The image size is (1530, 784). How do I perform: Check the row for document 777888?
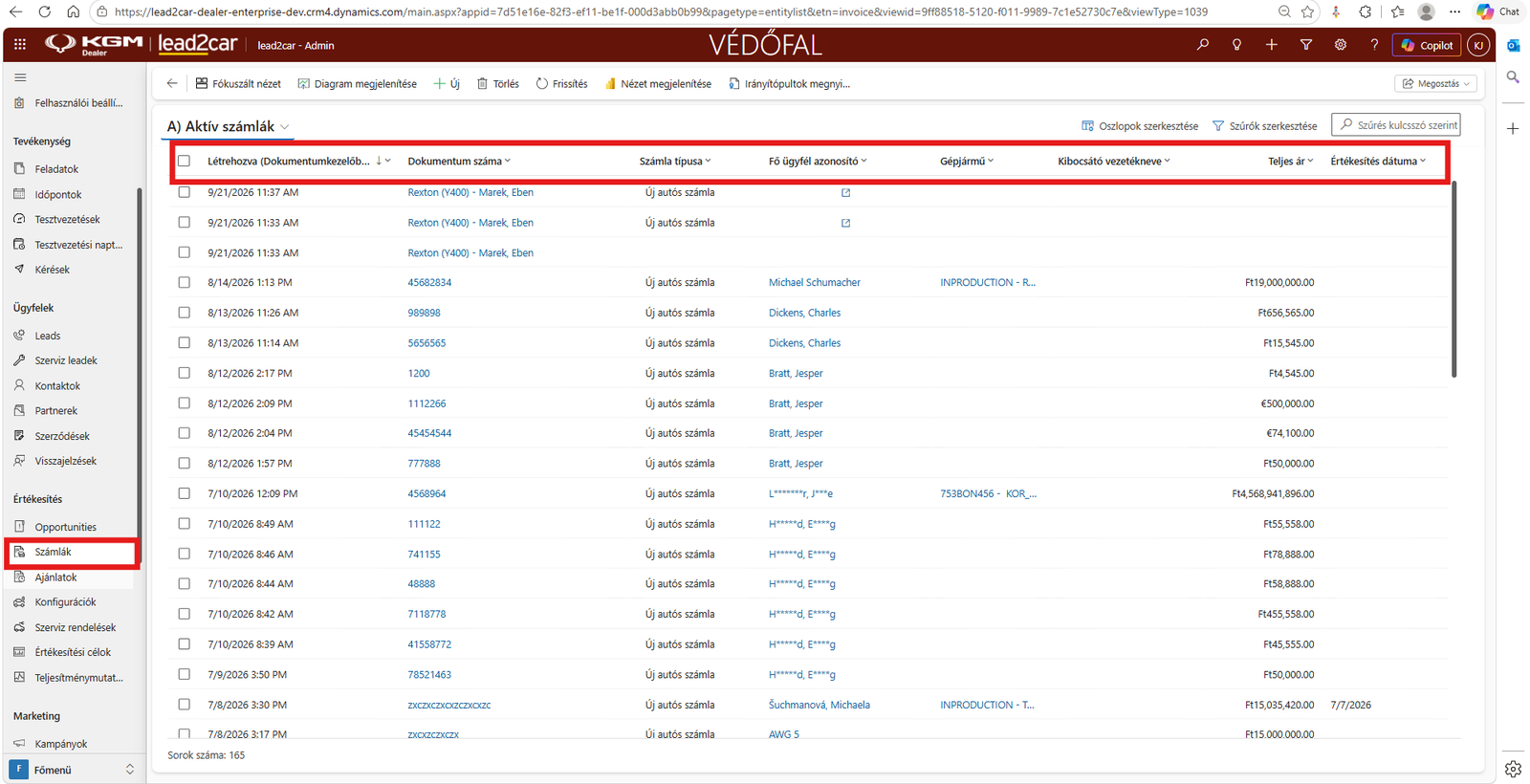[x=185, y=464]
